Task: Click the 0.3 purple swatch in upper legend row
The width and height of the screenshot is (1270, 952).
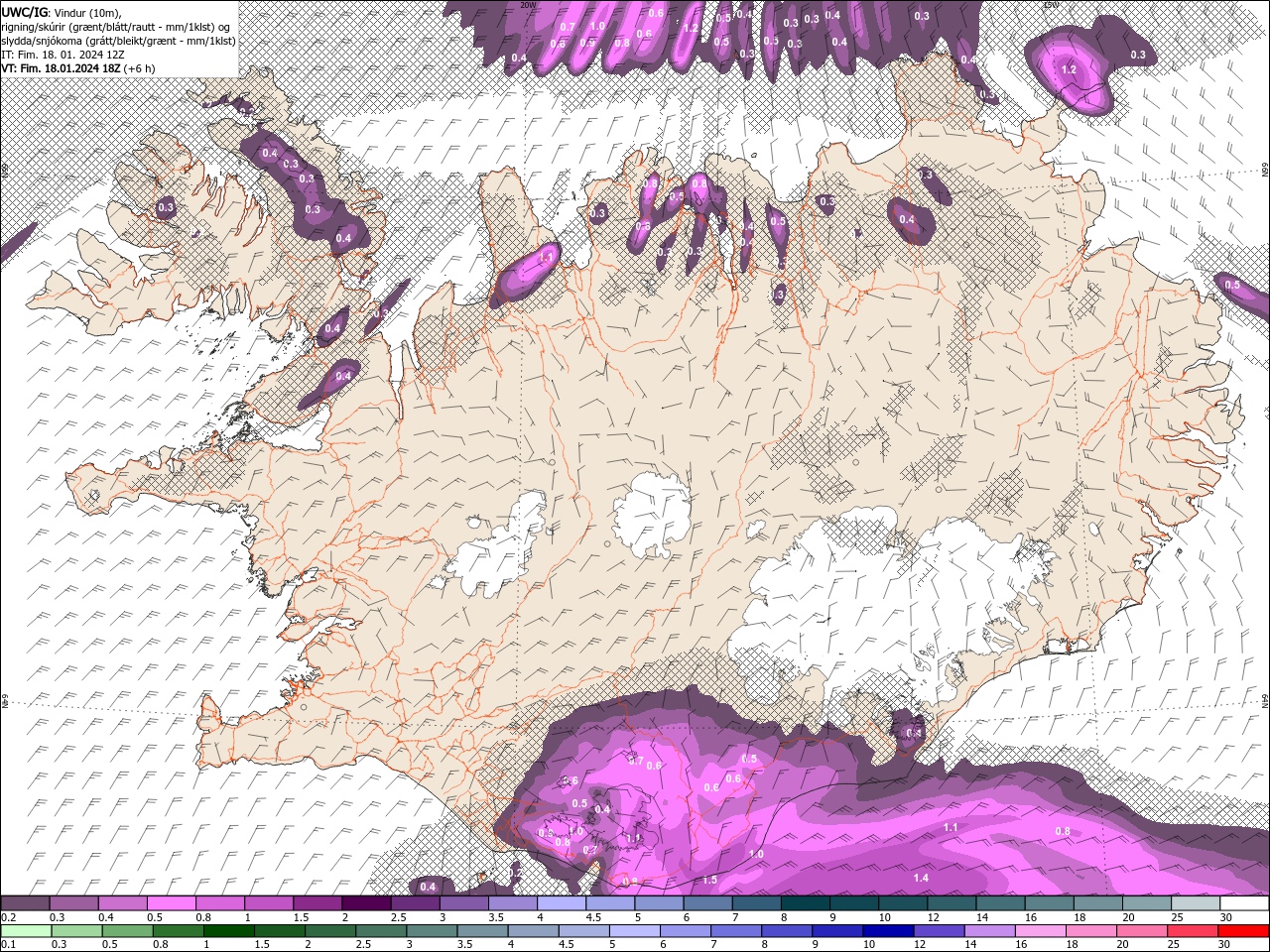Action: click(x=73, y=903)
